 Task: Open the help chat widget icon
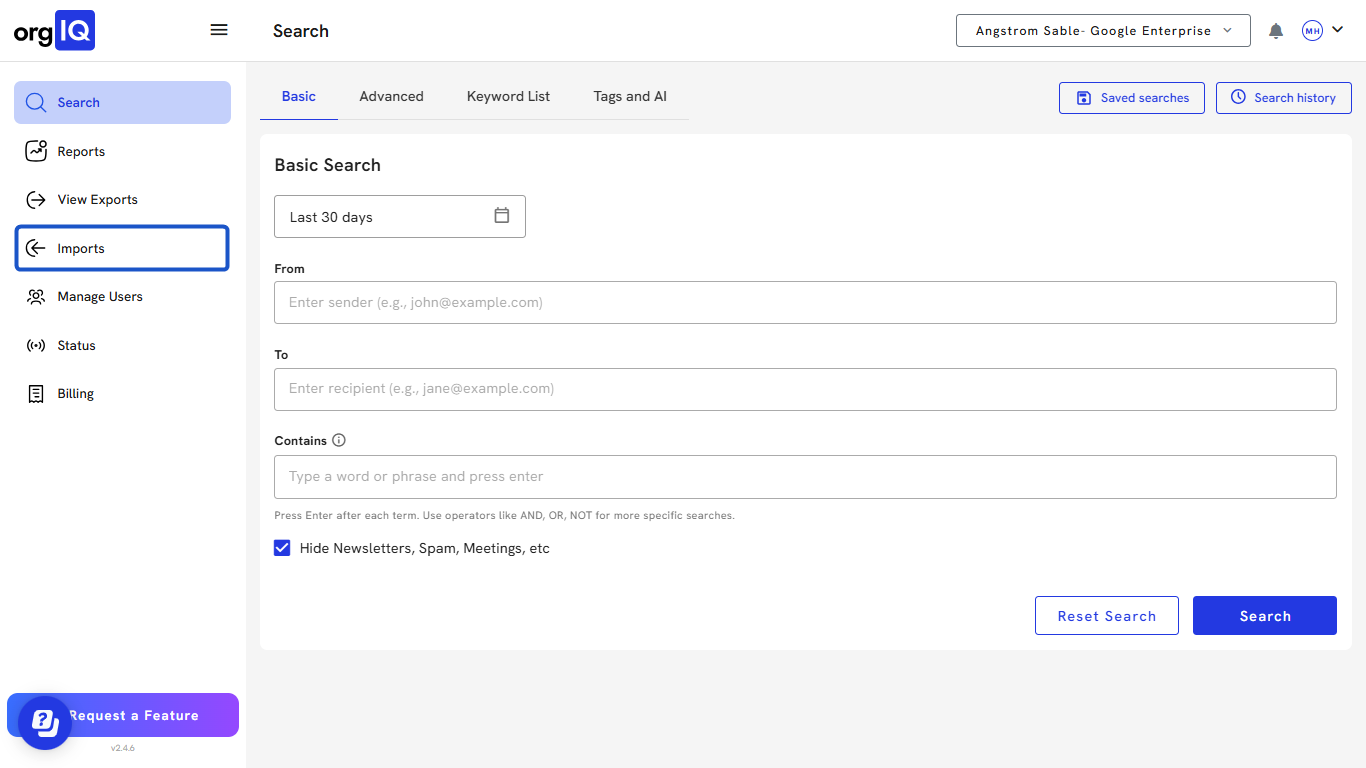pyautogui.click(x=44, y=722)
